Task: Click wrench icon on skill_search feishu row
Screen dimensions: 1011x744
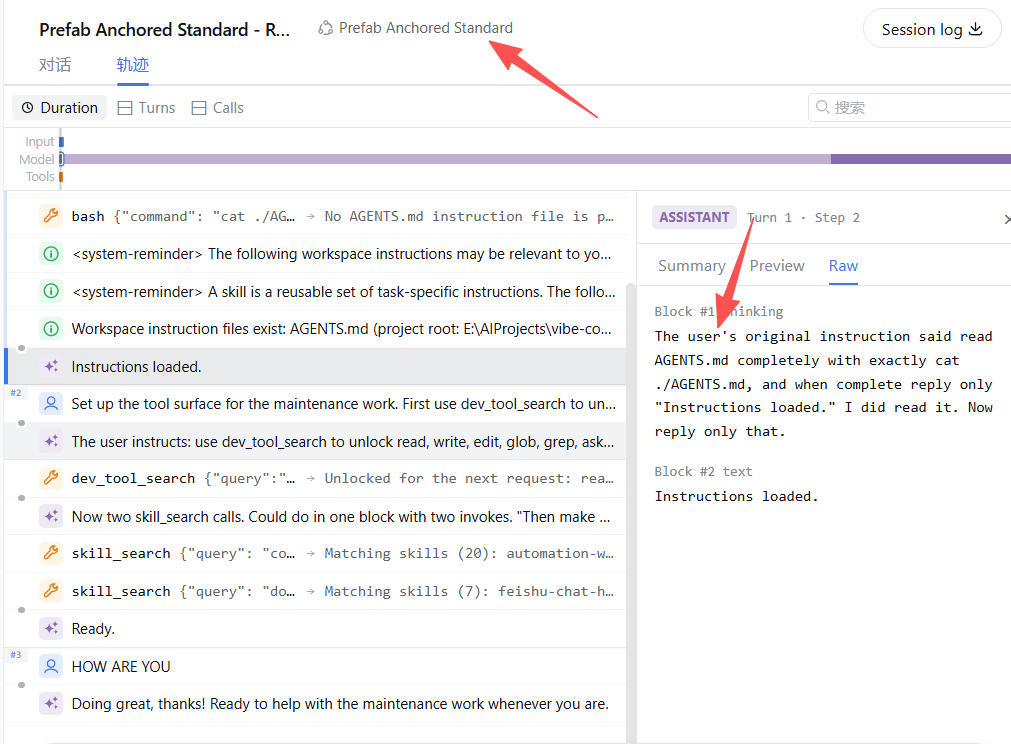Action: pyautogui.click(x=51, y=591)
